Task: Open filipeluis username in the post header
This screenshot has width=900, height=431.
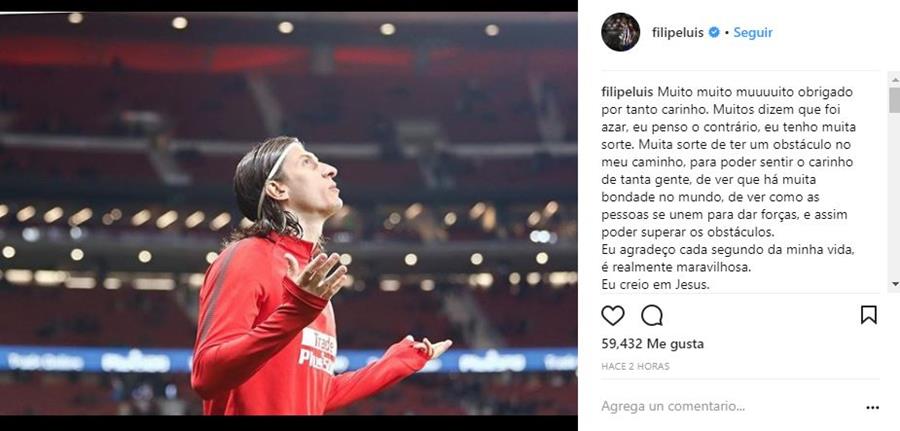Action: coord(678,33)
